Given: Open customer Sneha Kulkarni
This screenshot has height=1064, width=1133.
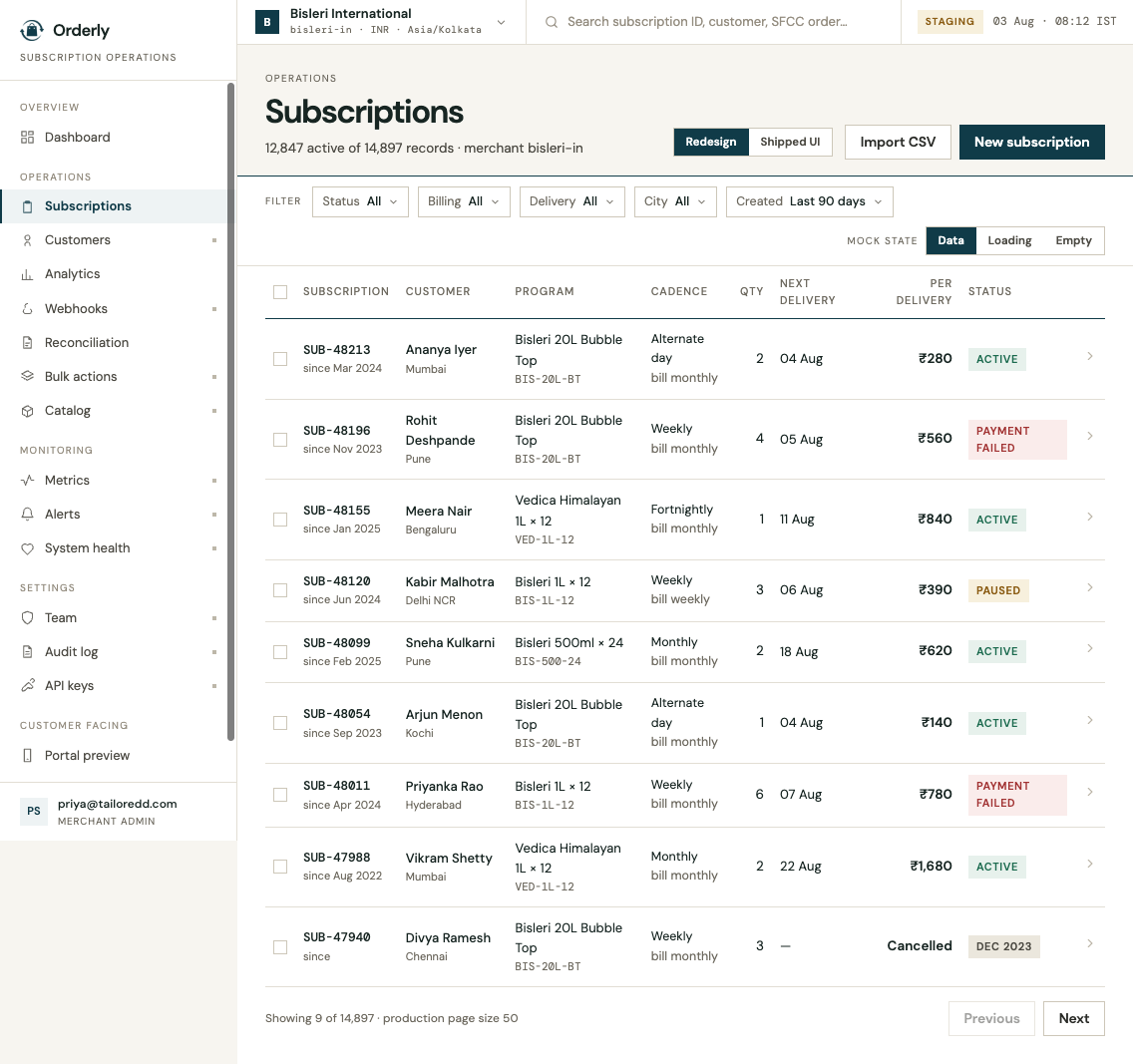Looking at the screenshot, I should [450, 643].
